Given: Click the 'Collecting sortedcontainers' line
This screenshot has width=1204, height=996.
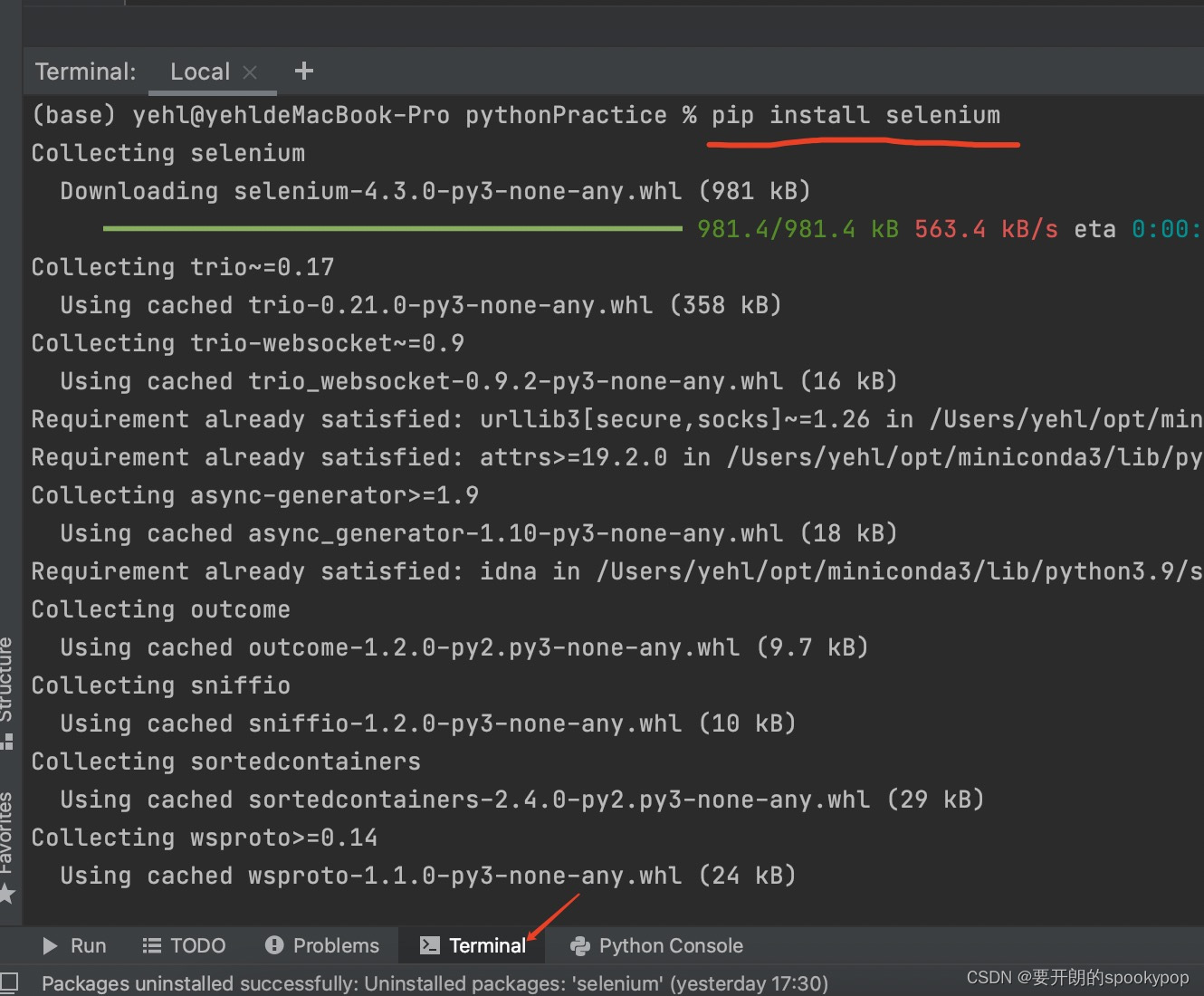Looking at the screenshot, I should [x=226, y=761].
